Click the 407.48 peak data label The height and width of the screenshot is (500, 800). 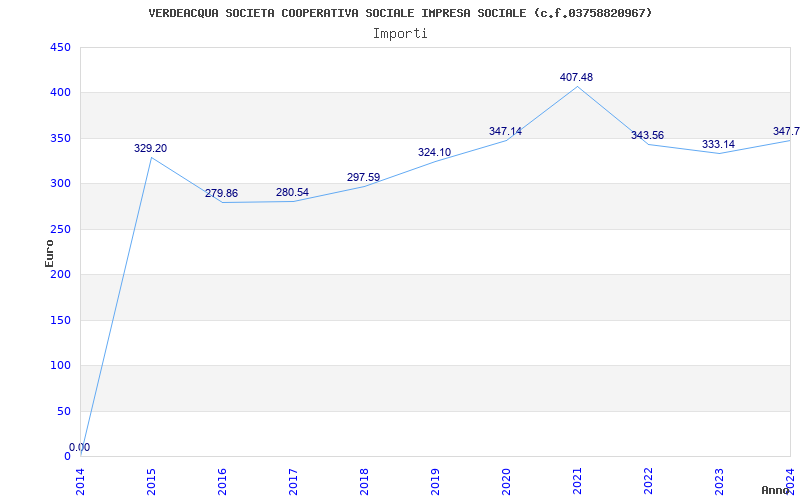(576, 77)
